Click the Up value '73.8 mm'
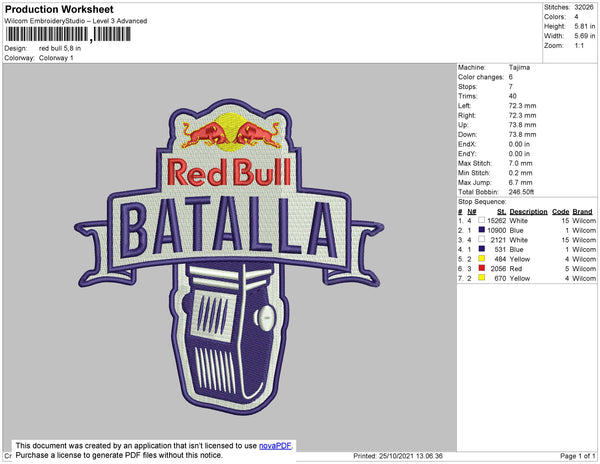Image resolution: width=600 pixels, height=464 pixels. (522, 125)
